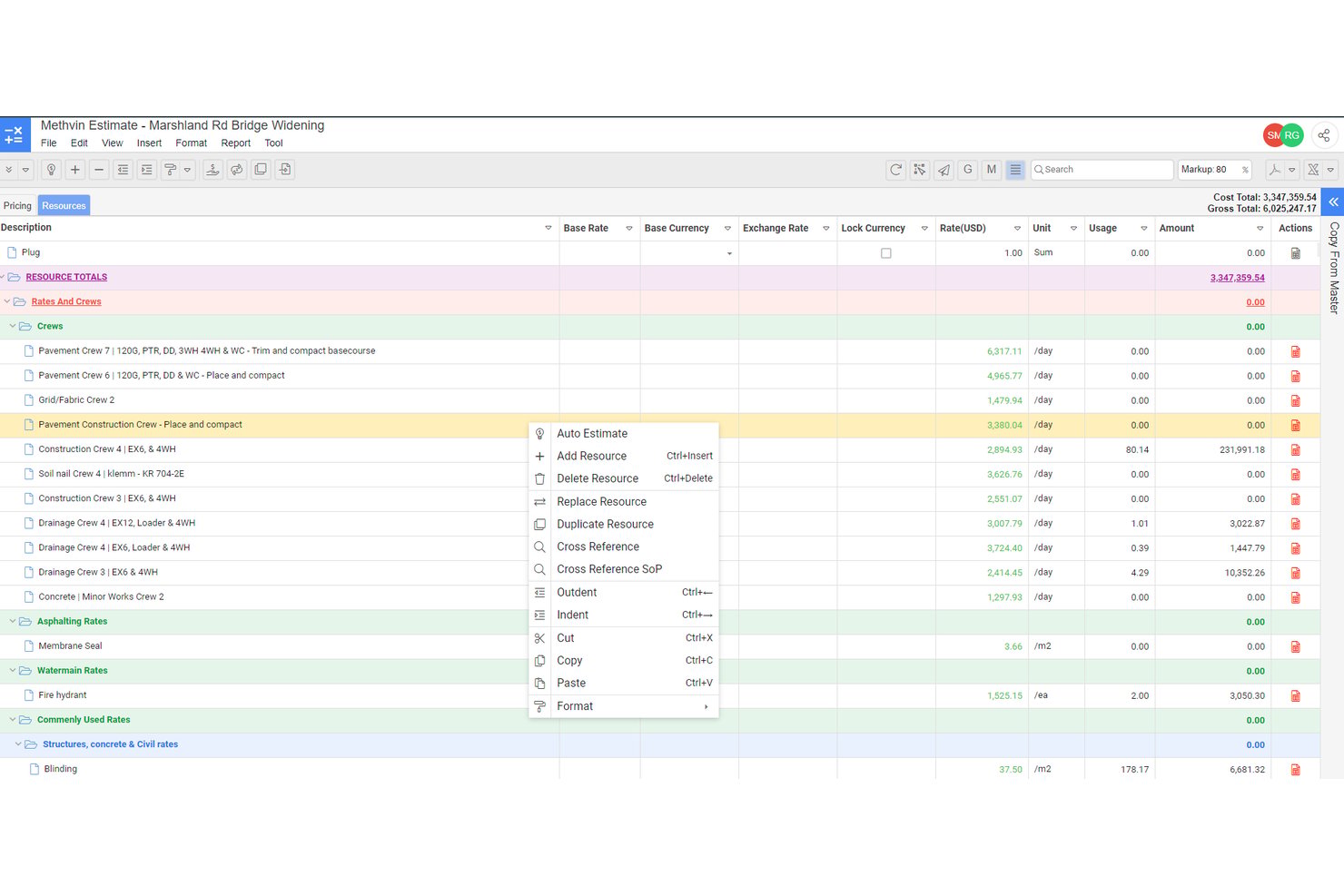Click the Outdent toolbar icon
Screen dimensions: 1344x896
123,170
